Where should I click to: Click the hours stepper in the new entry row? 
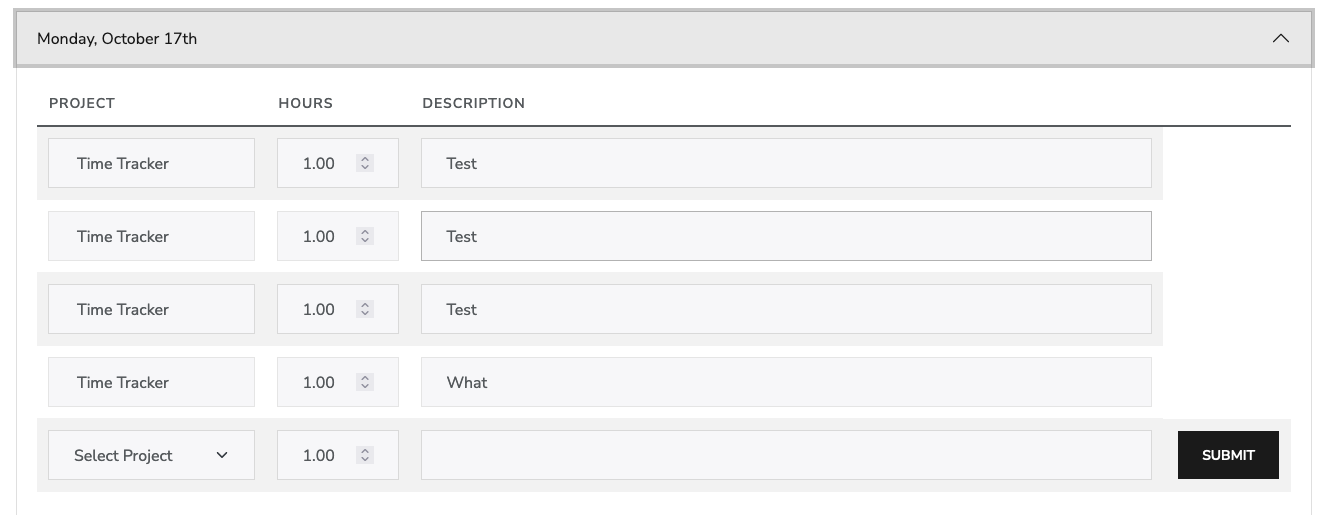coord(365,455)
